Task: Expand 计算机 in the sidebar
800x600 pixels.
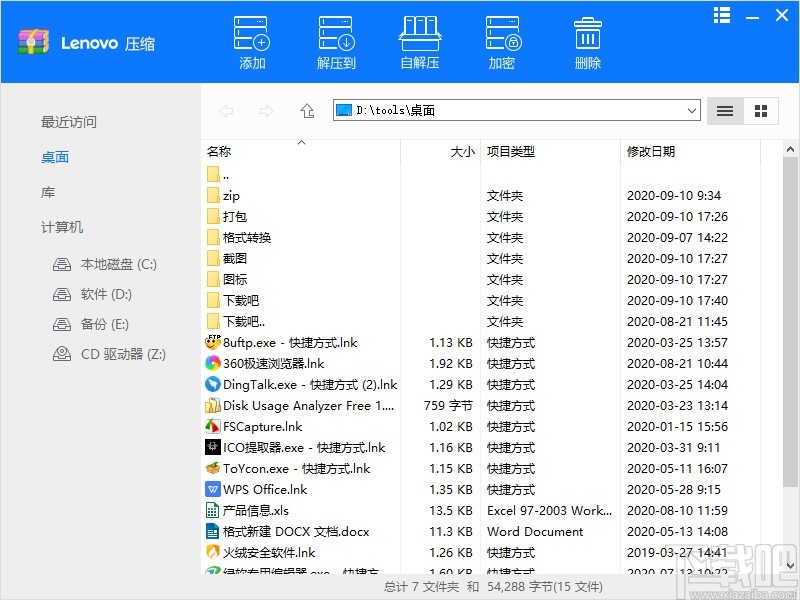Action: point(61,227)
